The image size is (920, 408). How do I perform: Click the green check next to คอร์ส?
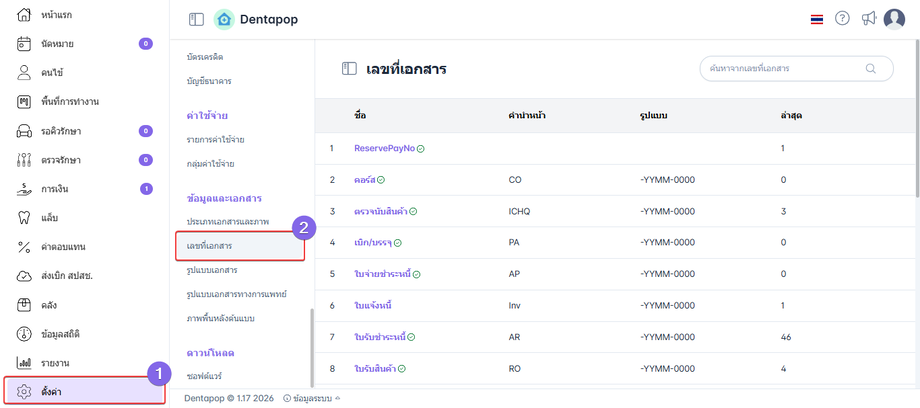(x=381, y=180)
